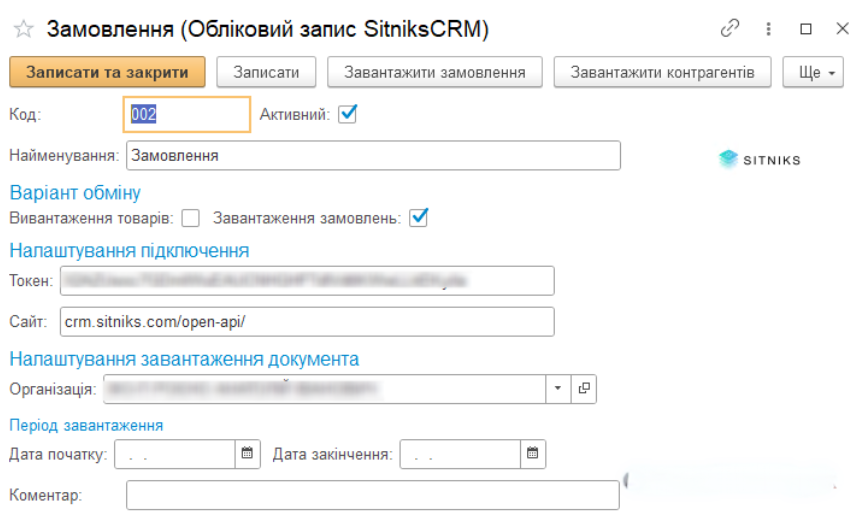Click the Записати button
This screenshot has width=855, height=522.
(266, 72)
